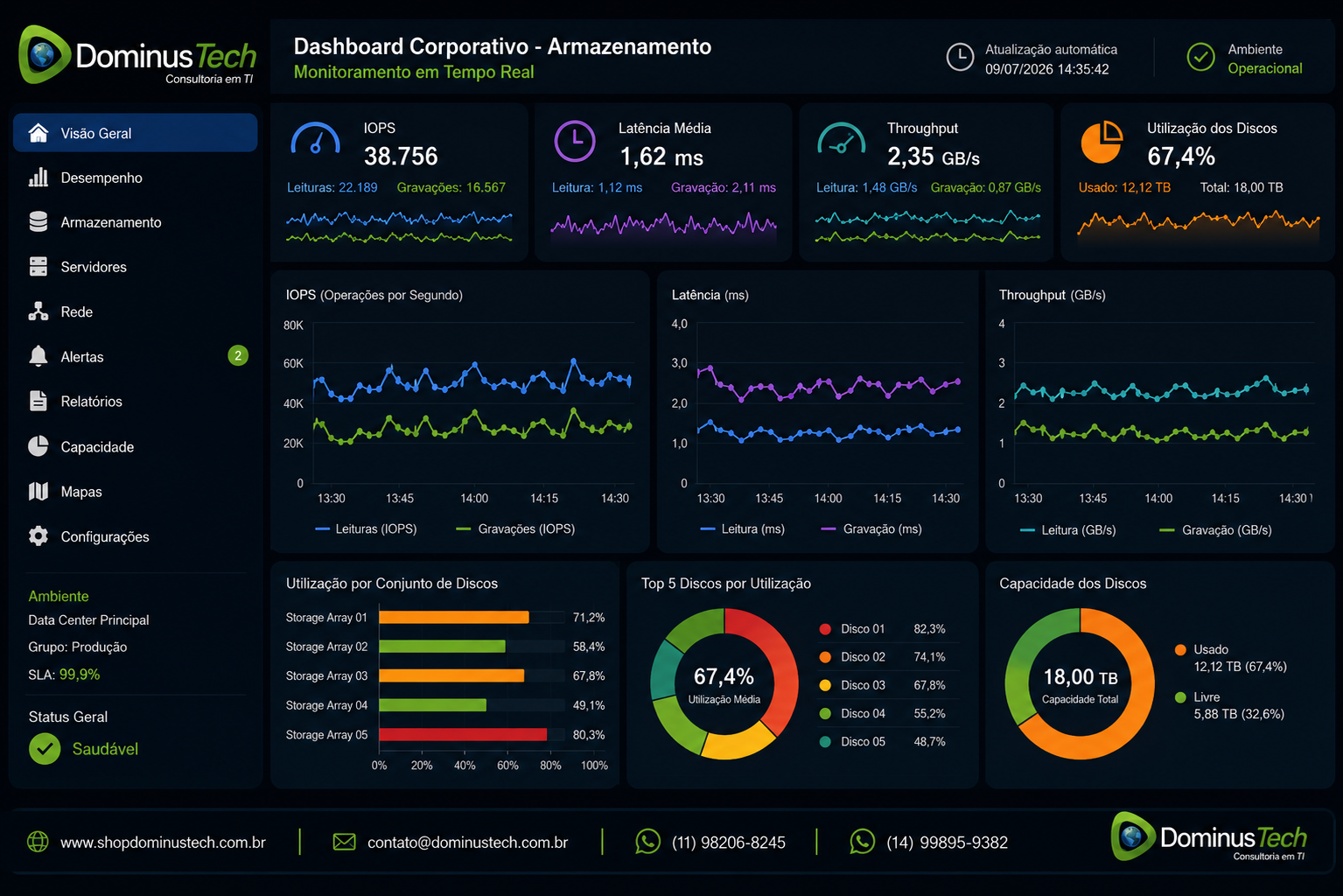Click the purple clock icon in Latência Média card
The height and width of the screenshot is (896, 1343).
coord(575,141)
